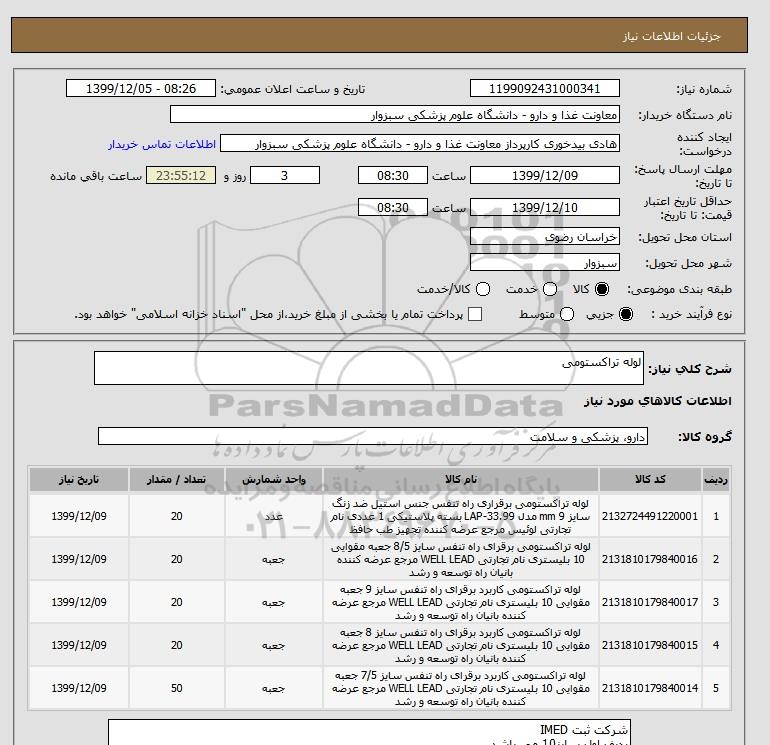Tick the اسناد خزانه اسلامی payment checkbox
Viewport: 770px width, 745px height.
[475, 314]
